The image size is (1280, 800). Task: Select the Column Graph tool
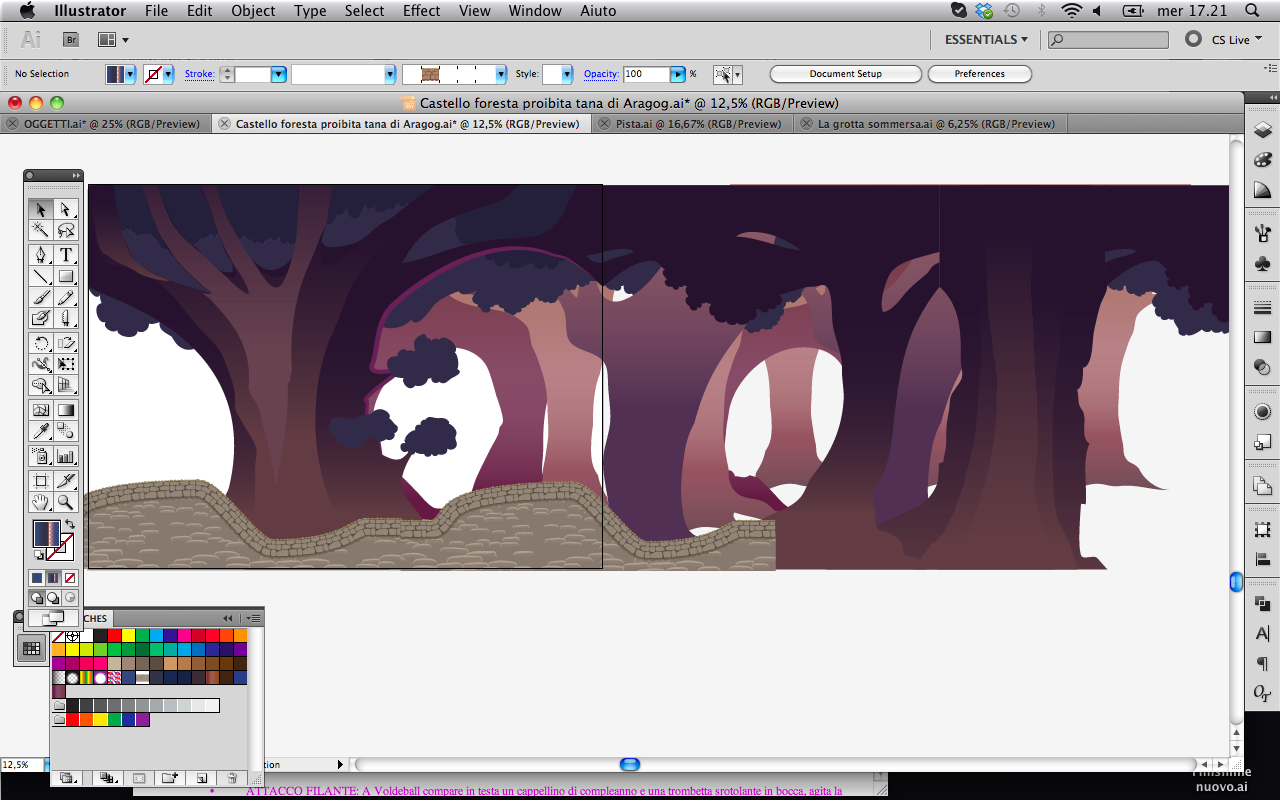pyautogui.click(x=66, y=456)
